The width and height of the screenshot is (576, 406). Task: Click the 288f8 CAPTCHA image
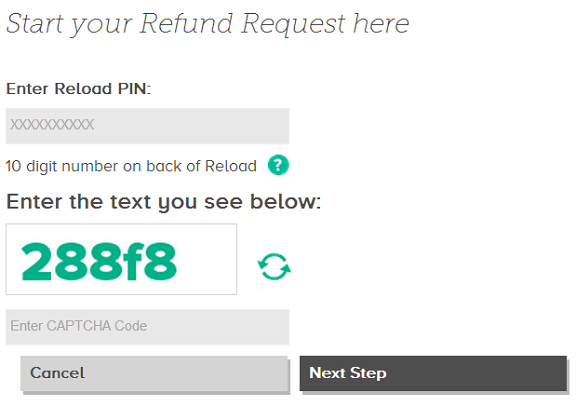click(x=121, y=259)
